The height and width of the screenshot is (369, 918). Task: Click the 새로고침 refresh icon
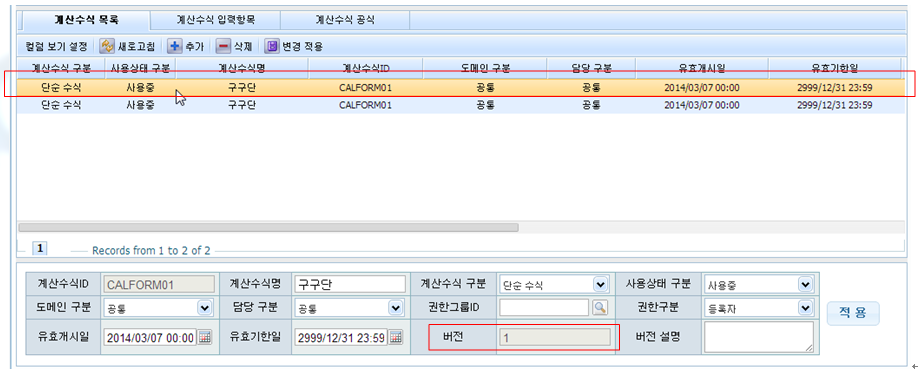(107, 46)
